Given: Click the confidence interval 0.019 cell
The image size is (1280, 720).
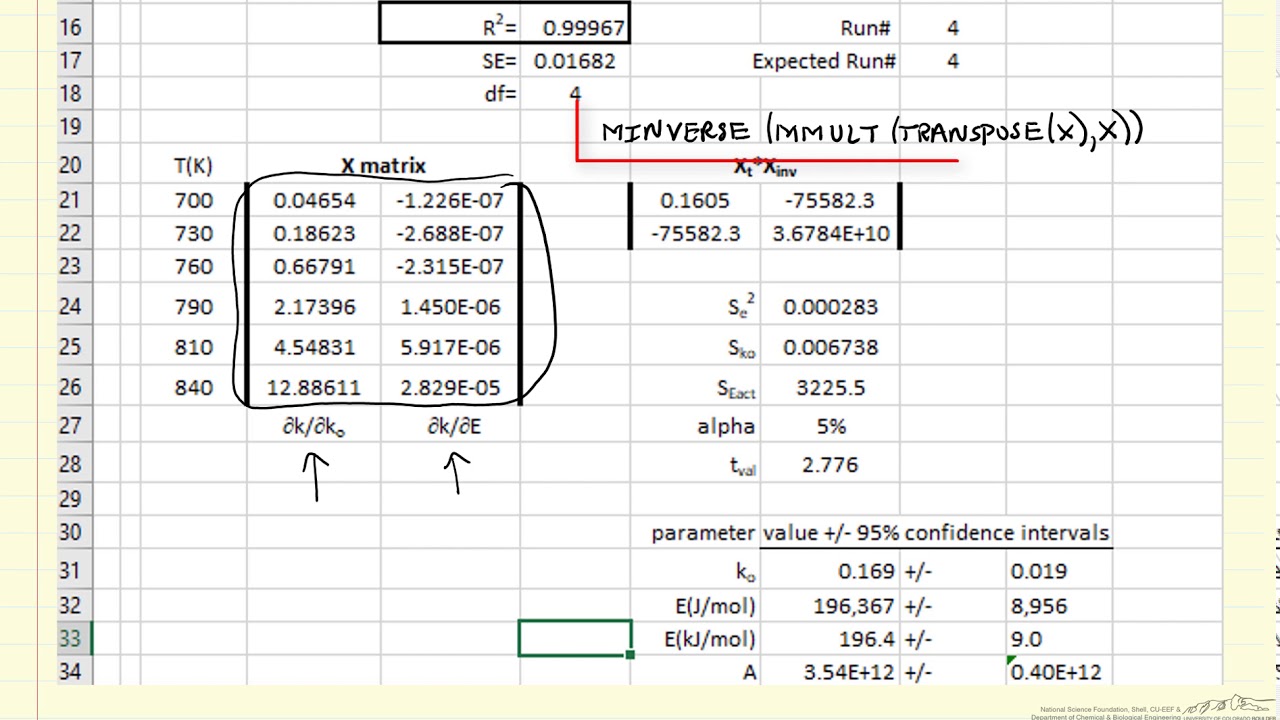Looking at the screenshot, I should [1058, 571].
